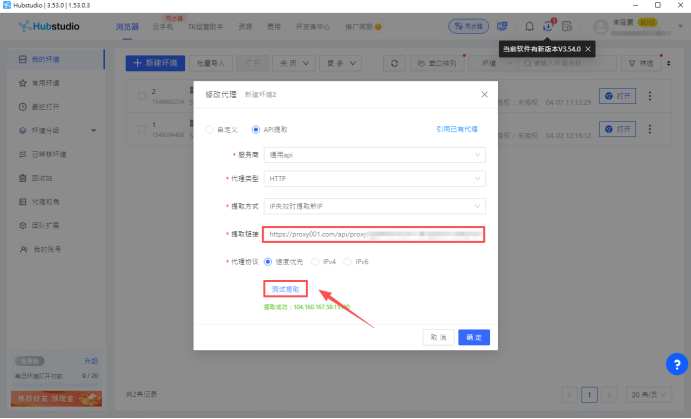
Task: Click the 同步器 button in header
Action: tap(468, 26)
